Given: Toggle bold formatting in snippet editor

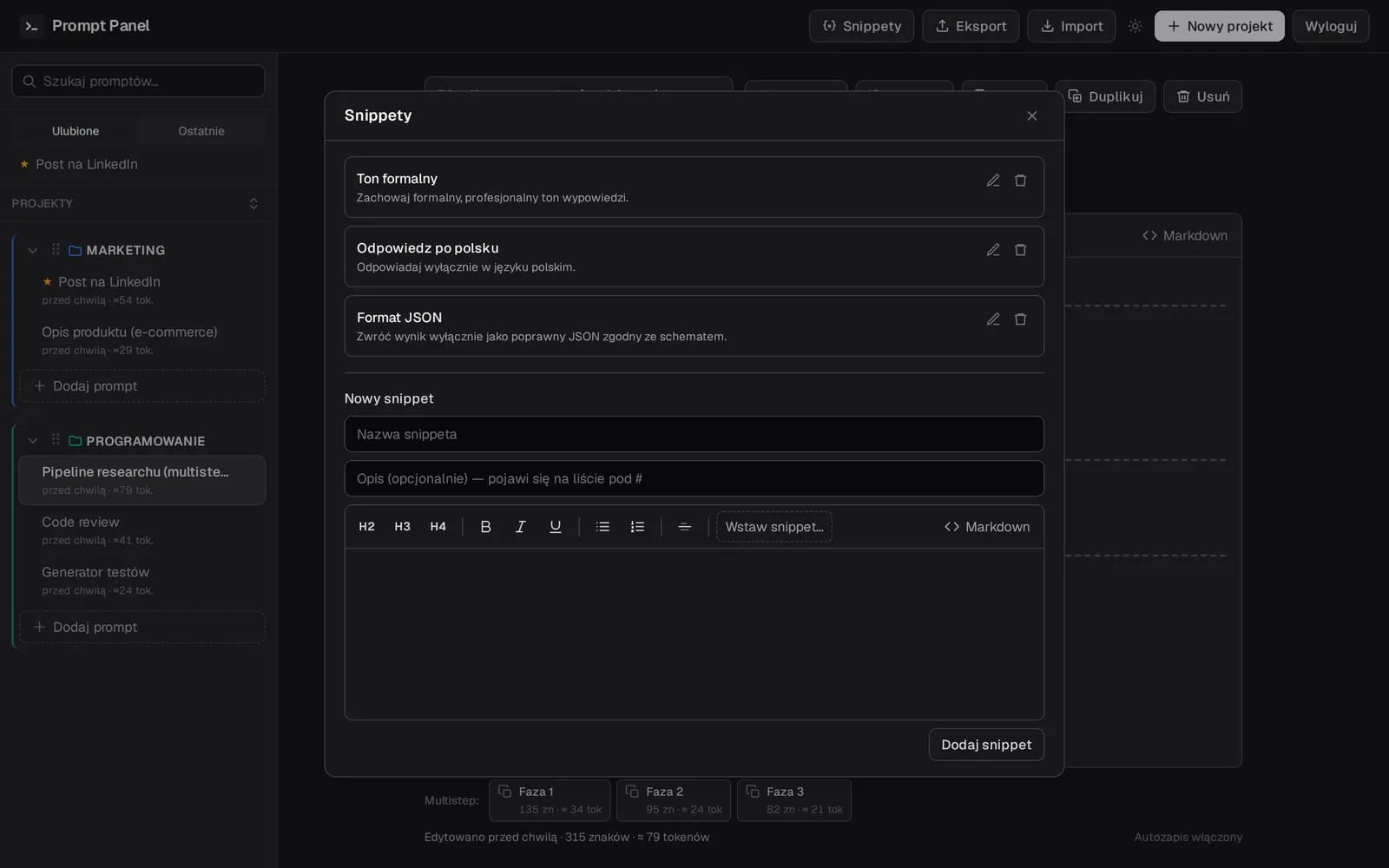Looking at the screenshot, I should (x=485, y=527).
